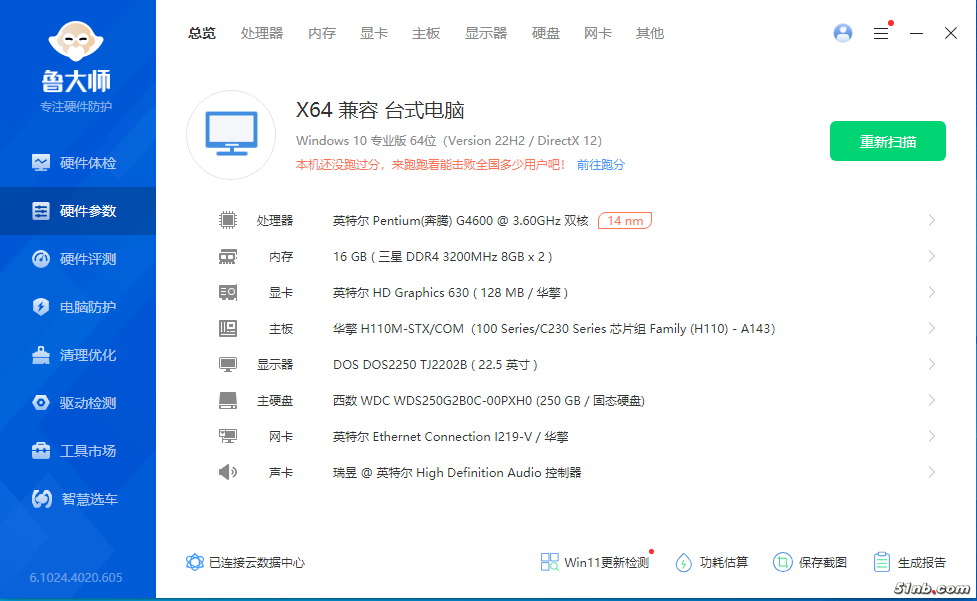
Task: Expand the 显示器 row chevron
Action: coord(932,364)
